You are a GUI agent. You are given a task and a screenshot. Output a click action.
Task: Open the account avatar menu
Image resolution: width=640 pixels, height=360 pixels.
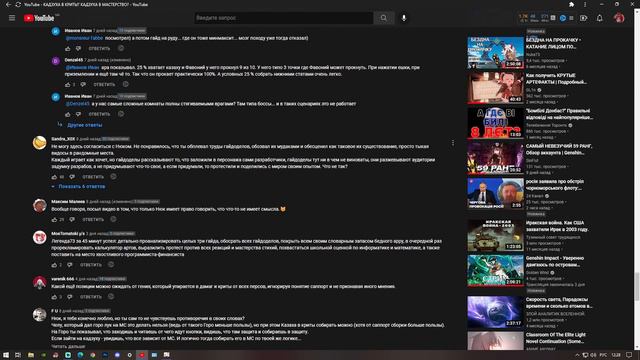pyautogui.click(x=619, y=18)
